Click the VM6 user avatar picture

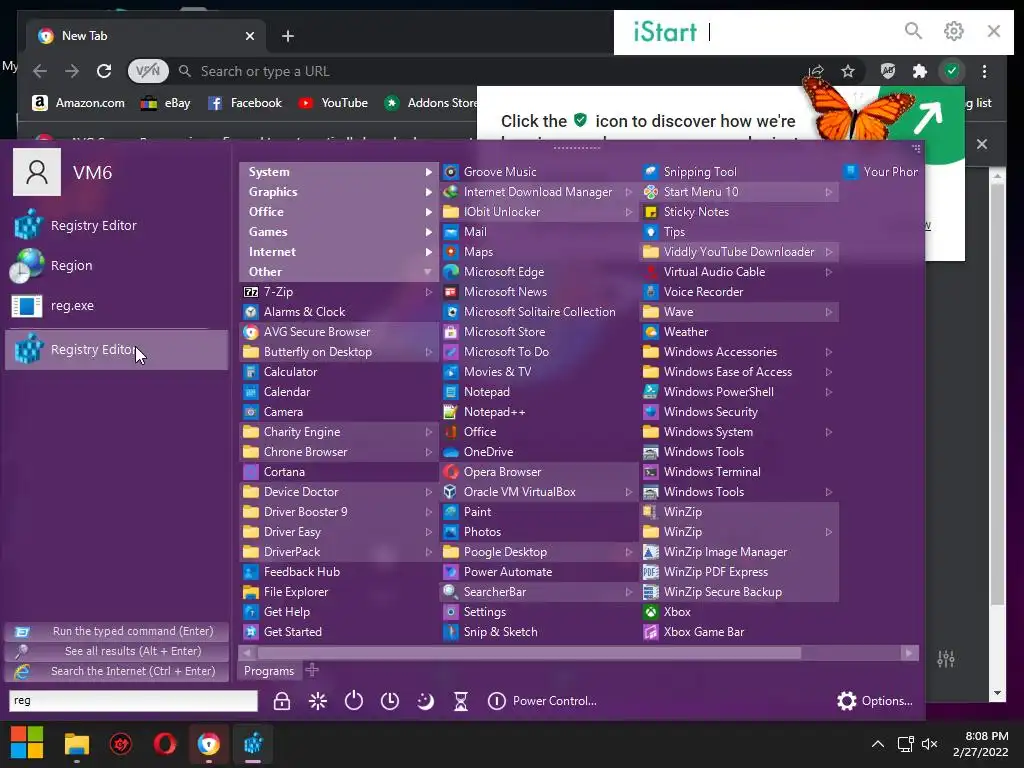click(x=37, y=172)
